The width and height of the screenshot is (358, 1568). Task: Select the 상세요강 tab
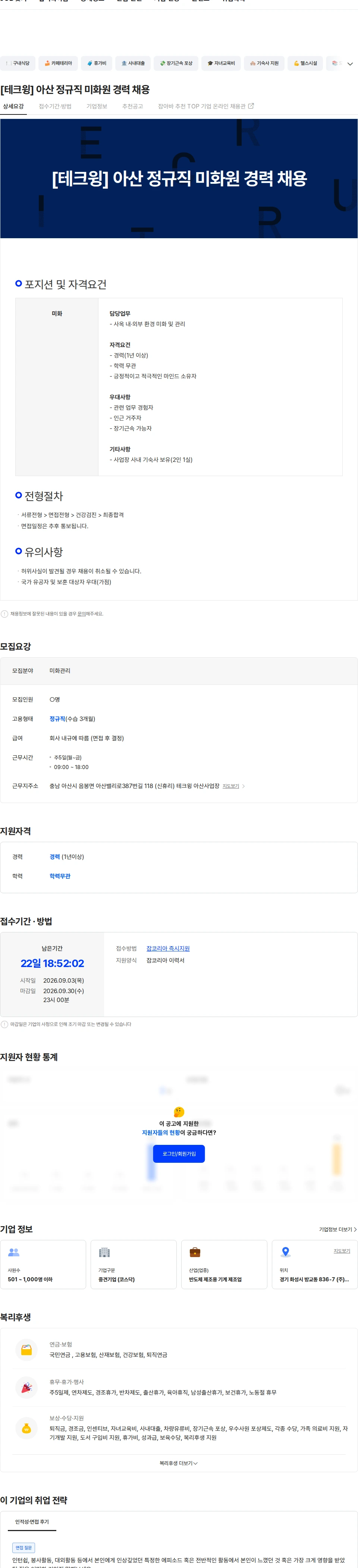click(x=13, y=107)
